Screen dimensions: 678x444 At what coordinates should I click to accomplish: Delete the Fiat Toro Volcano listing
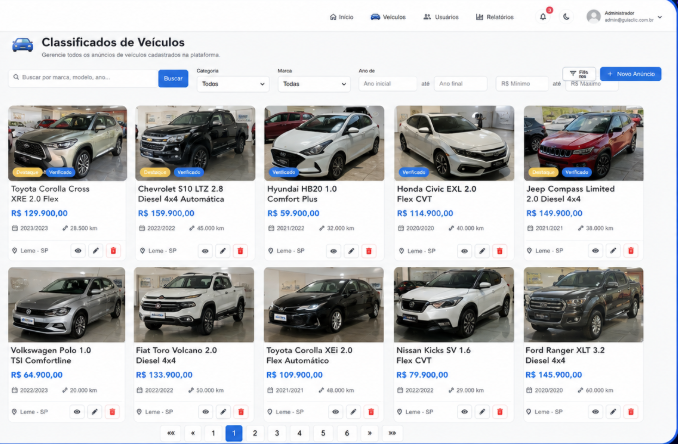241,412
